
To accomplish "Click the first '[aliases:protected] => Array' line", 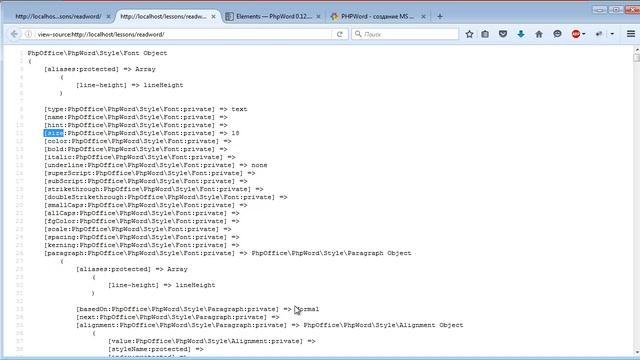I will [100, 69].
